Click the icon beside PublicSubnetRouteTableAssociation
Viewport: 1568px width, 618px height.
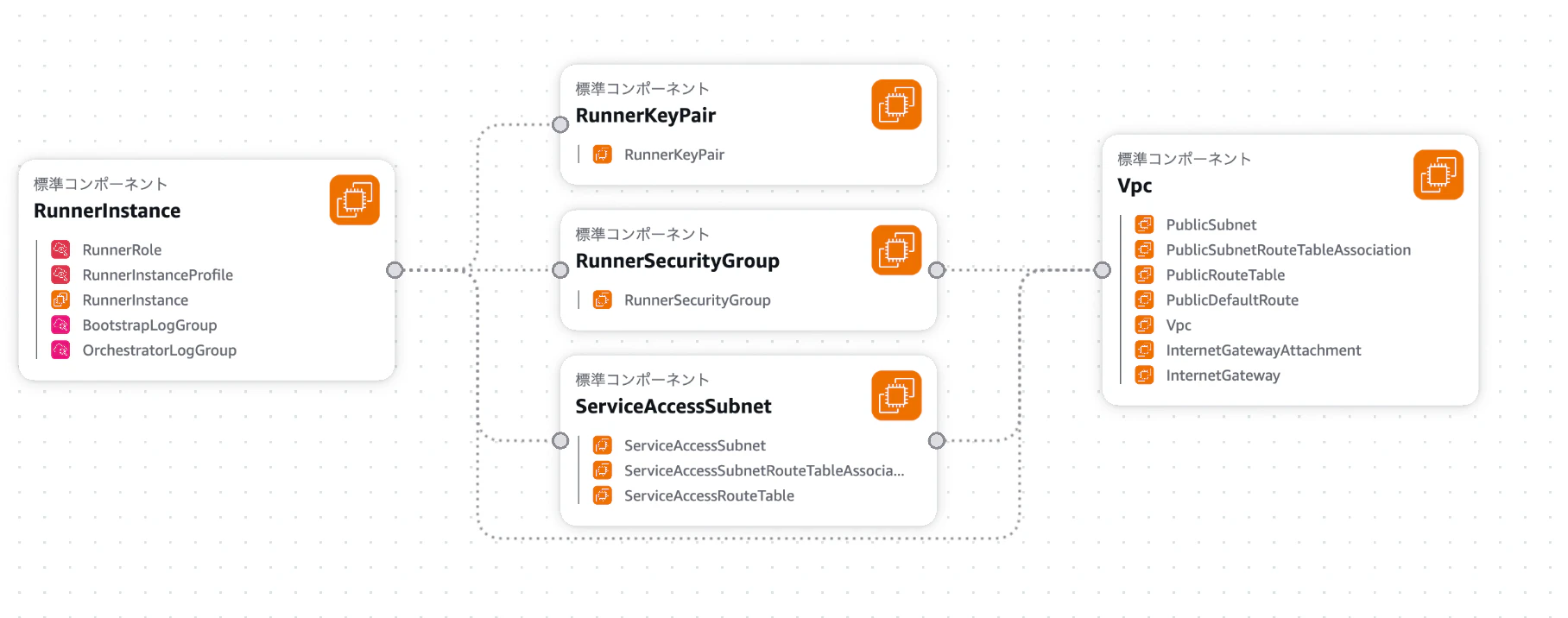coord(1145,249)
